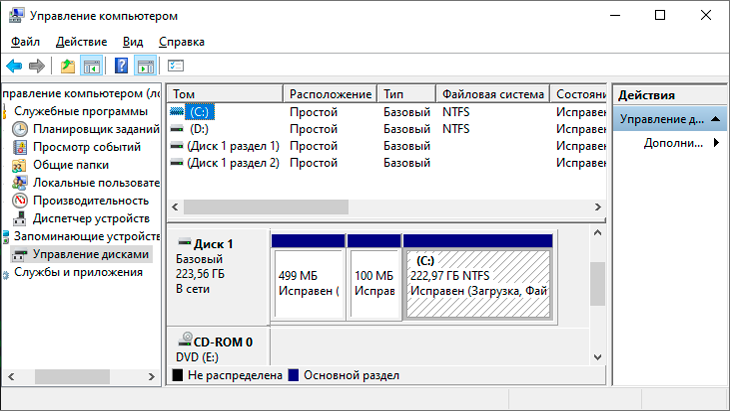
Task: Click the black Не распределена legend swatch
Action: click(177, 375)
